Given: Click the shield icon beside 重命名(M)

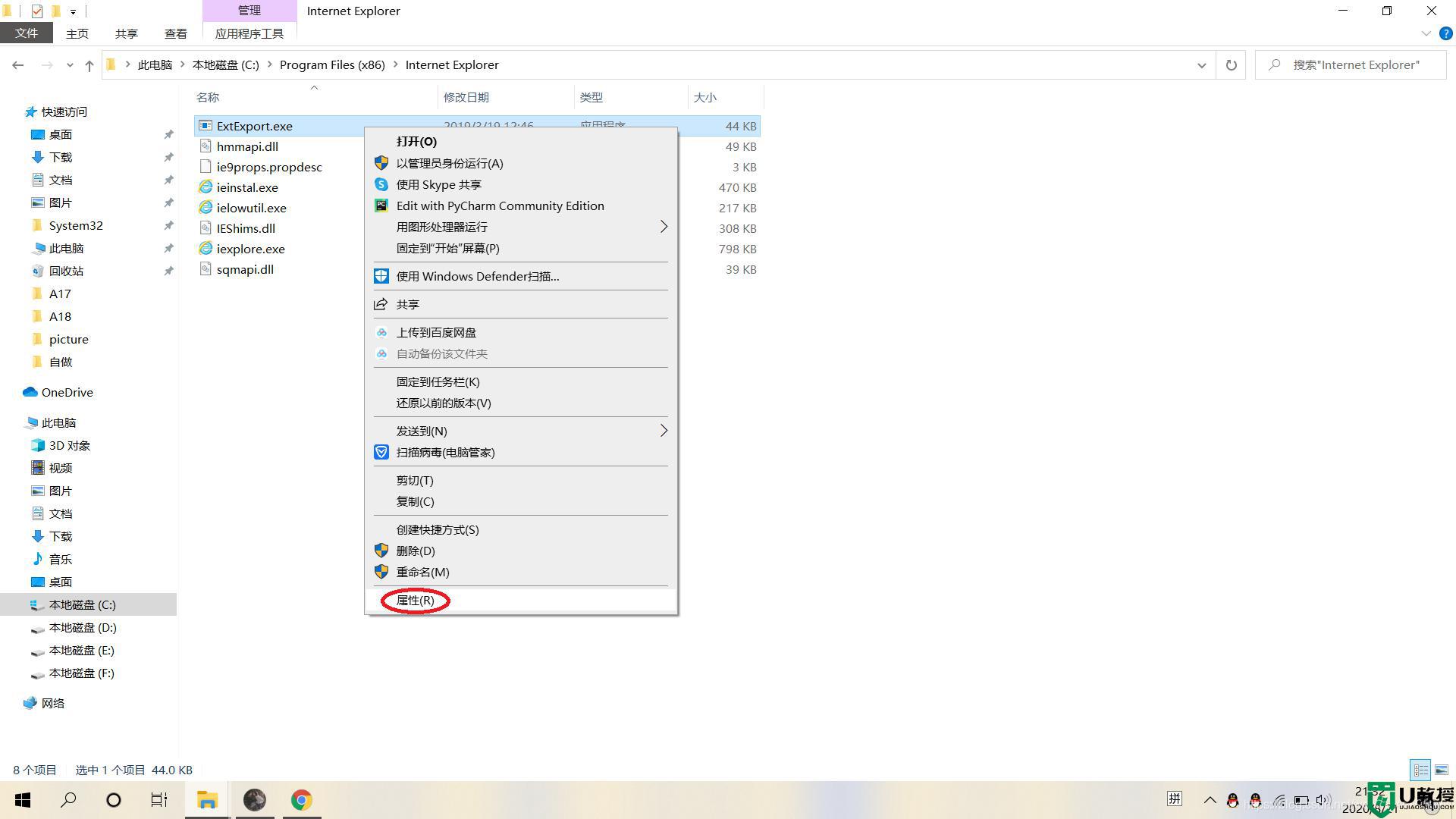Looking at the screenshot, I should click(381, 572).
